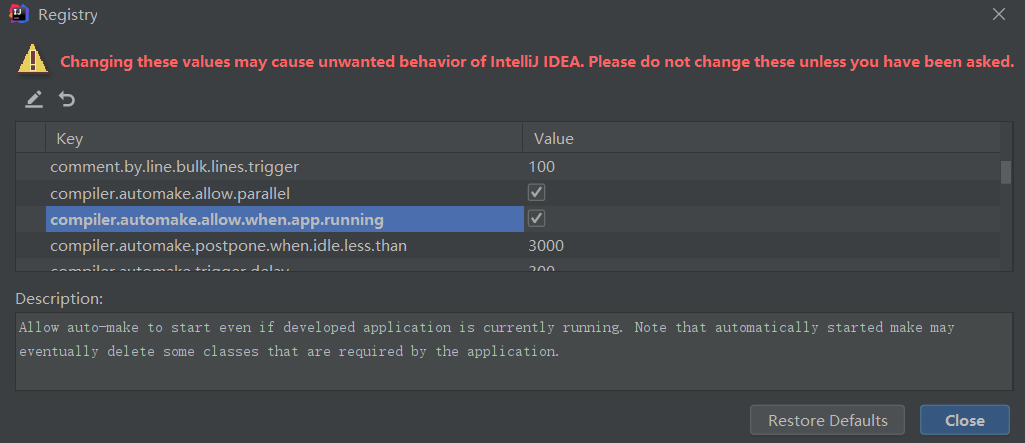Click the table's vertical scrollbar thumb

click(1006, 172)
